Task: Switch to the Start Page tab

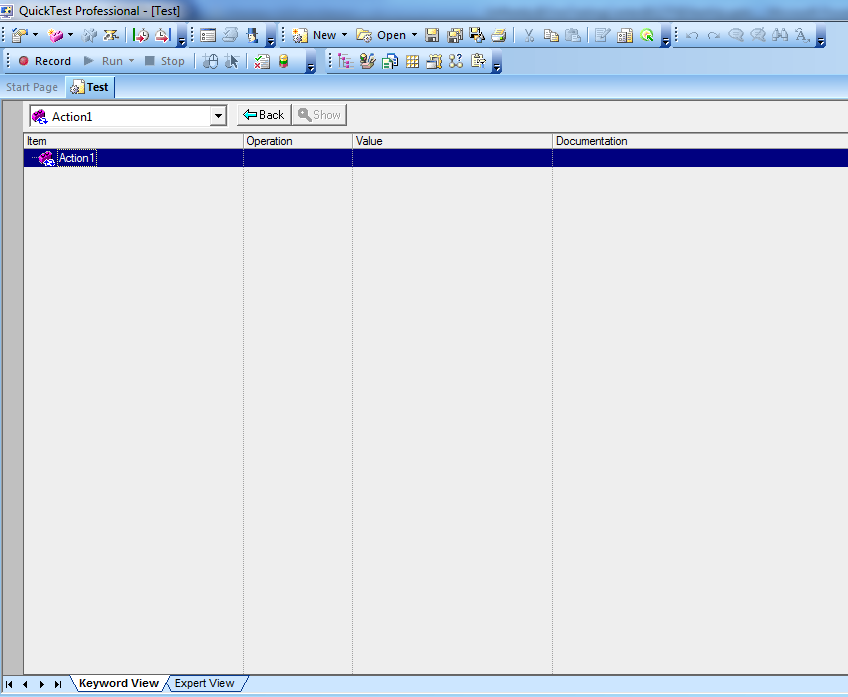Action: 32,87
